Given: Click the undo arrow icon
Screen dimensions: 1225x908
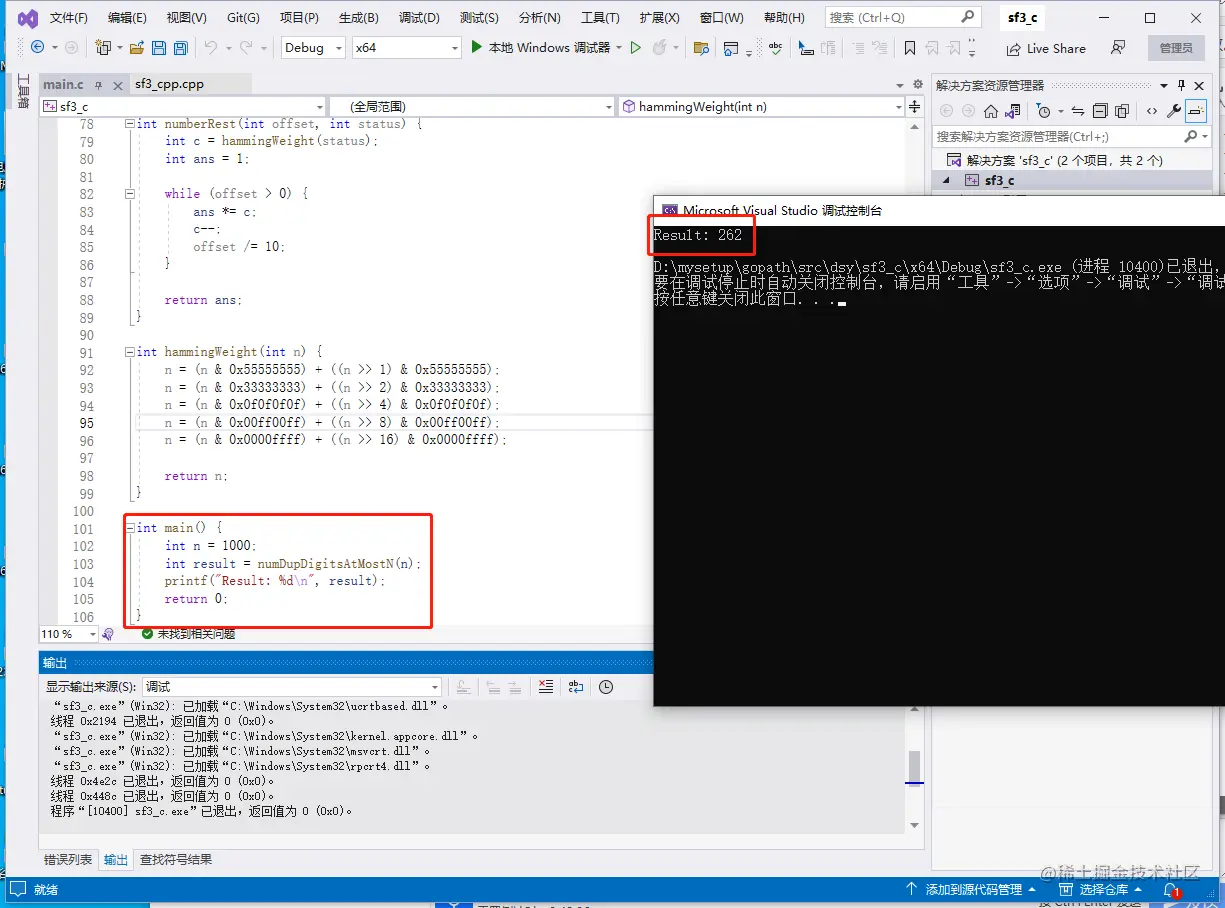Looking at the screenshot, I should tap(210, 47).
